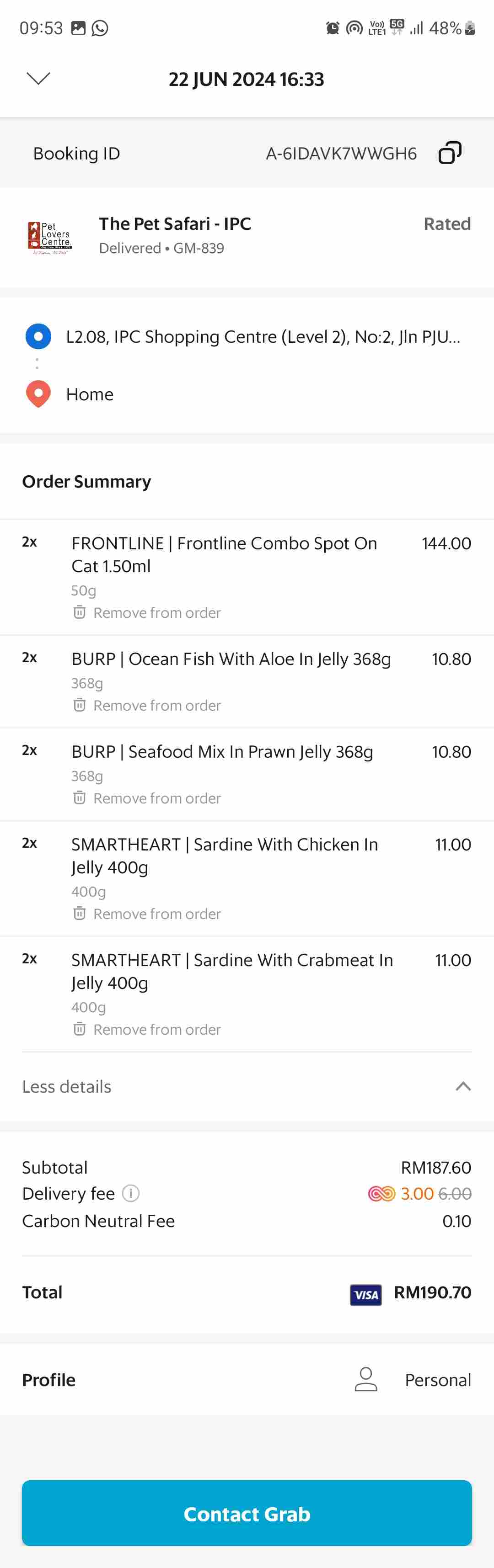Select the Personal profile option

pos(437,1380)
